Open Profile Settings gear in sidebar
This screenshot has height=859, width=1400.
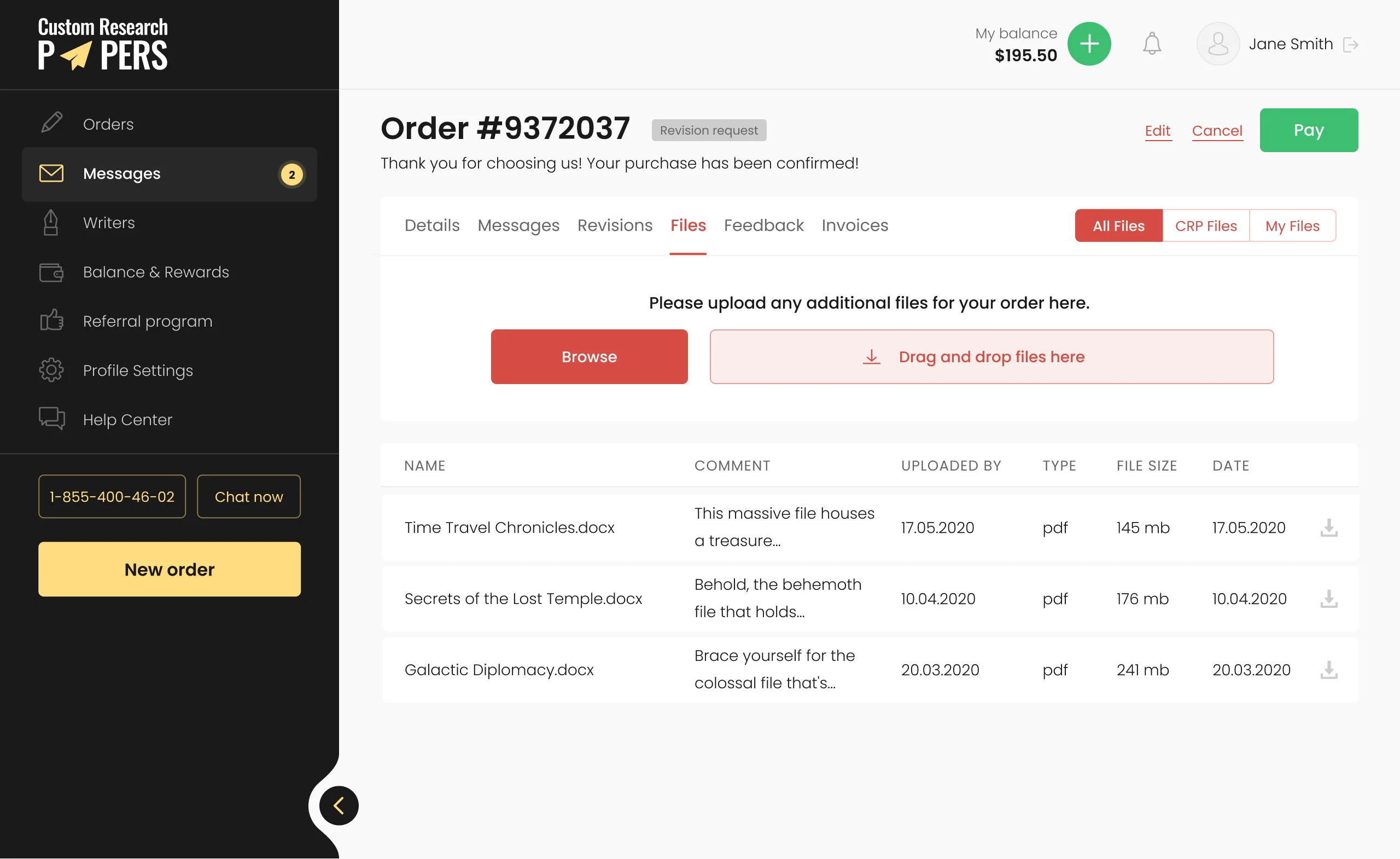52,370
